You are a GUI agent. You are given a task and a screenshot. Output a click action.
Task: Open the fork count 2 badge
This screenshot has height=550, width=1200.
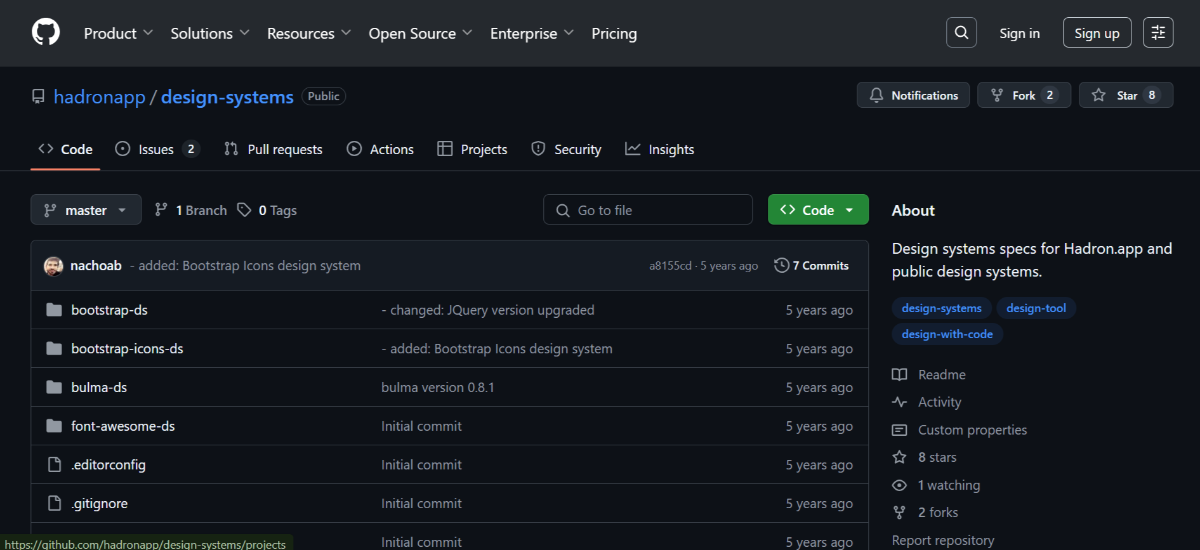click(x=1049, y=95)
